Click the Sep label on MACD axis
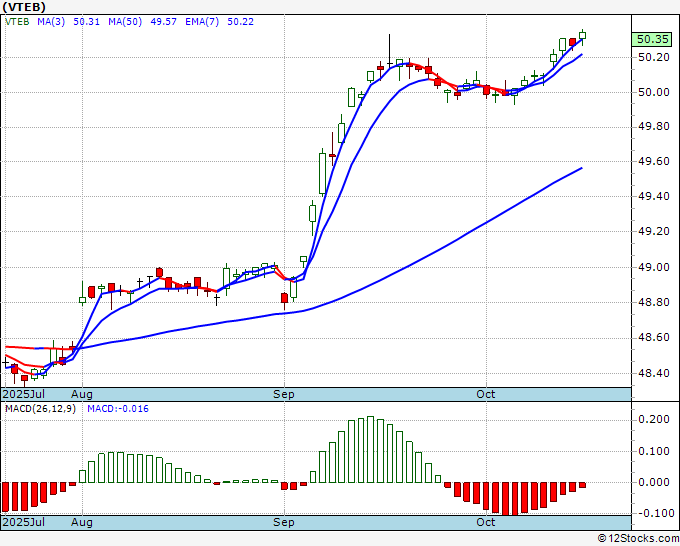This screenshot has width=680, height=546. (x=284, y=522)
